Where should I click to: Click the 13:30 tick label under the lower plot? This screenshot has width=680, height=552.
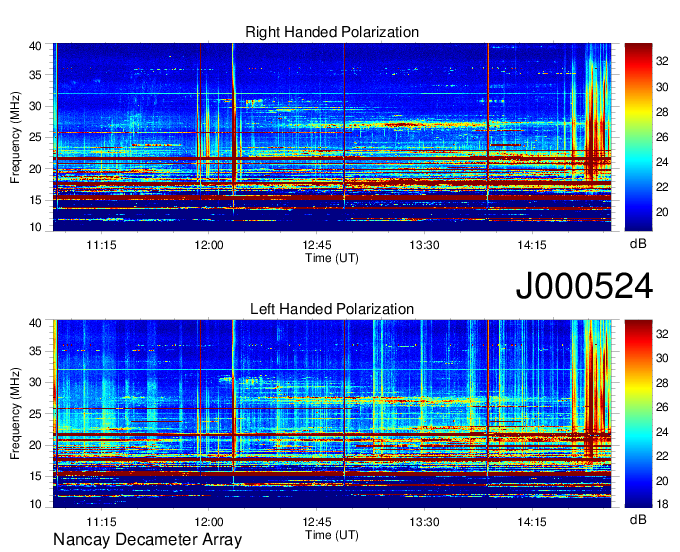425,522
